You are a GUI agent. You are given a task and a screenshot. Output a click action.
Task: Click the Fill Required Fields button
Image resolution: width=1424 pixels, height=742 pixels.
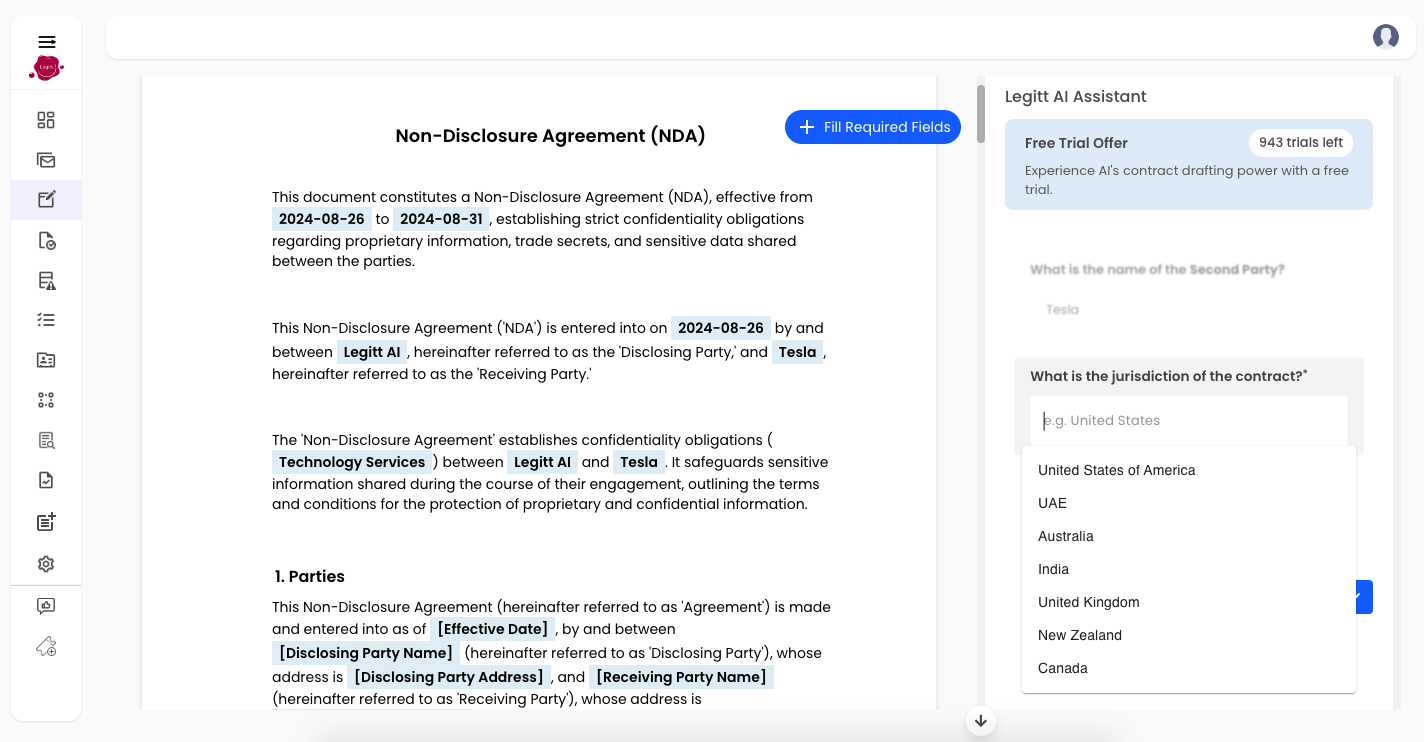(873, 127)
